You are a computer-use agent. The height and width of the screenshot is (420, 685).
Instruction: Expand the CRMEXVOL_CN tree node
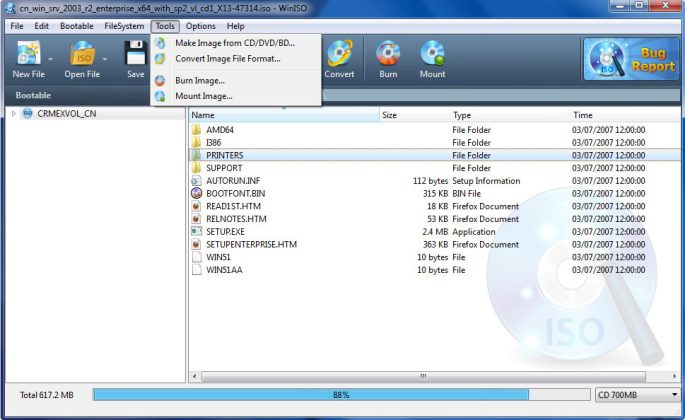[x=14, y=114]
